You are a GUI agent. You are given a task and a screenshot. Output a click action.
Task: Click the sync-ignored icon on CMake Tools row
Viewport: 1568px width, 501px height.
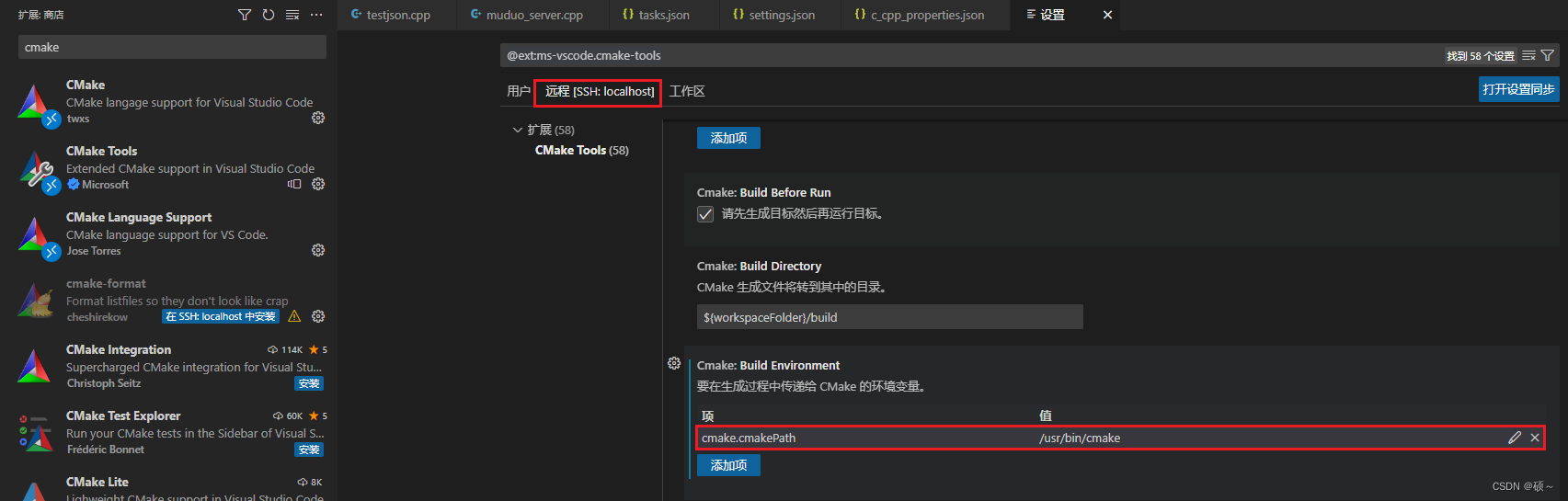tap(294, 184)
